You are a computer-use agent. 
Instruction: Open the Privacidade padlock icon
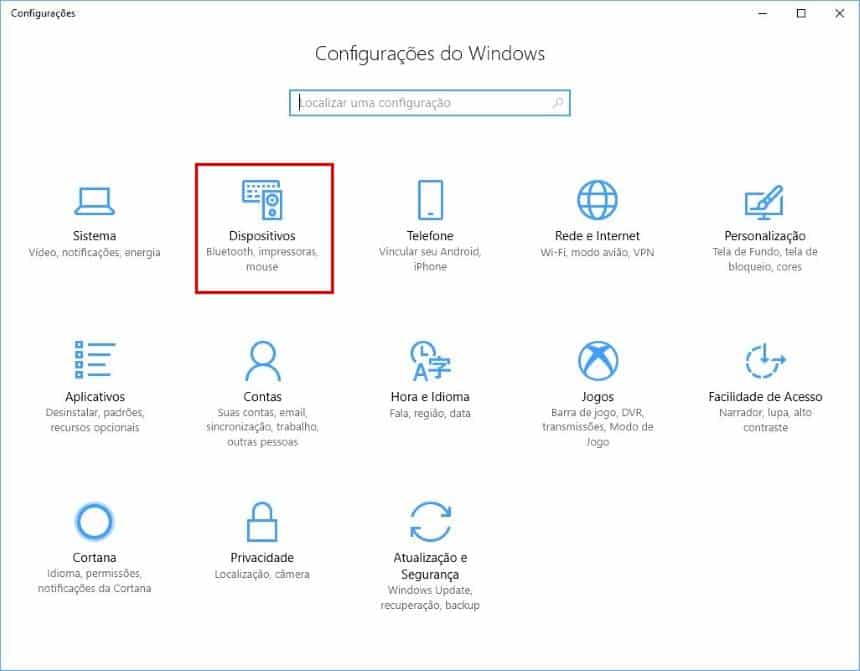pos(262,522)
